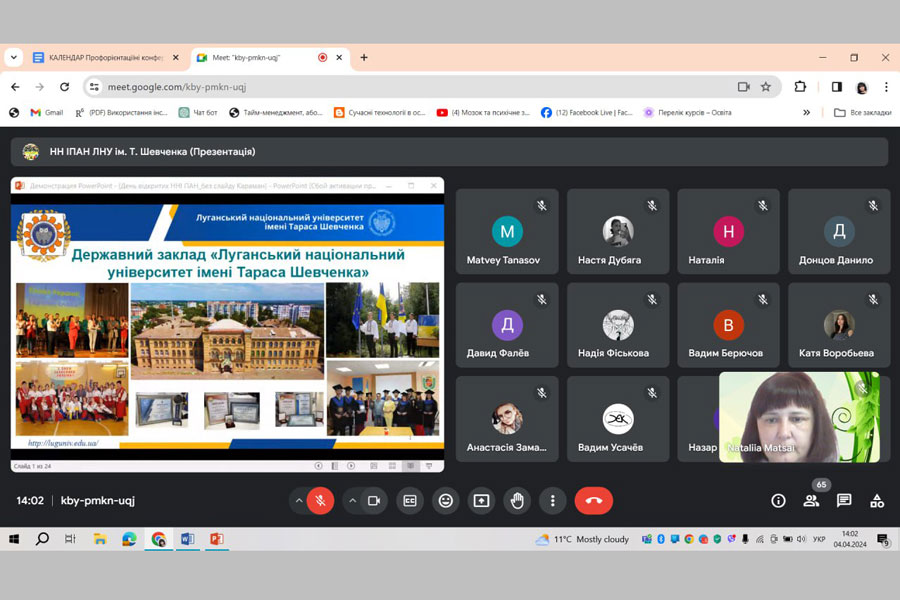This screenshot has height=600, width=900.
Task: Select the Катя Воробьева participant tile
Action: [x=839, y=325]
